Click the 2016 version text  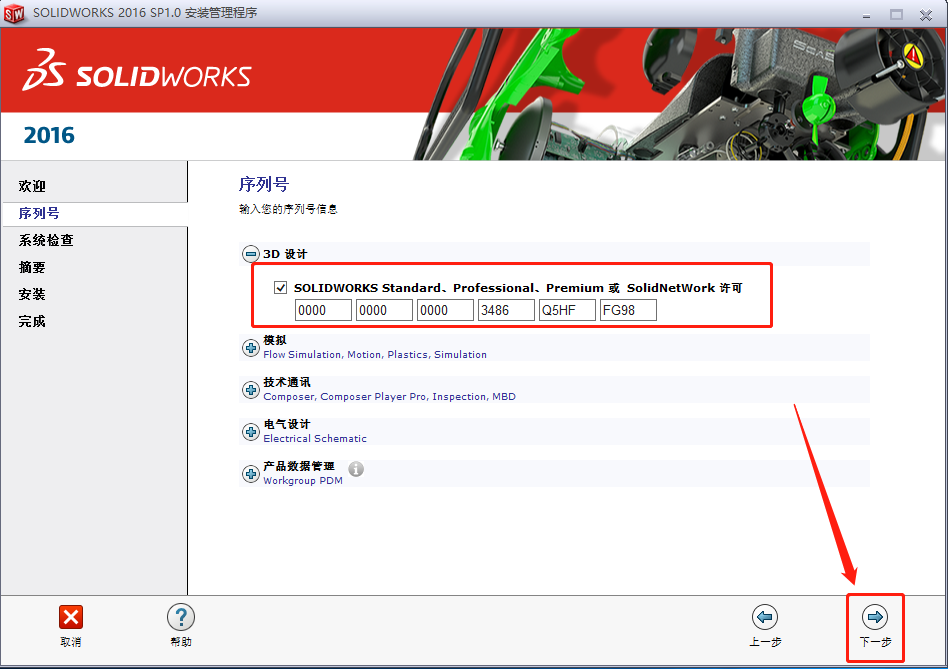coord(49,135)
